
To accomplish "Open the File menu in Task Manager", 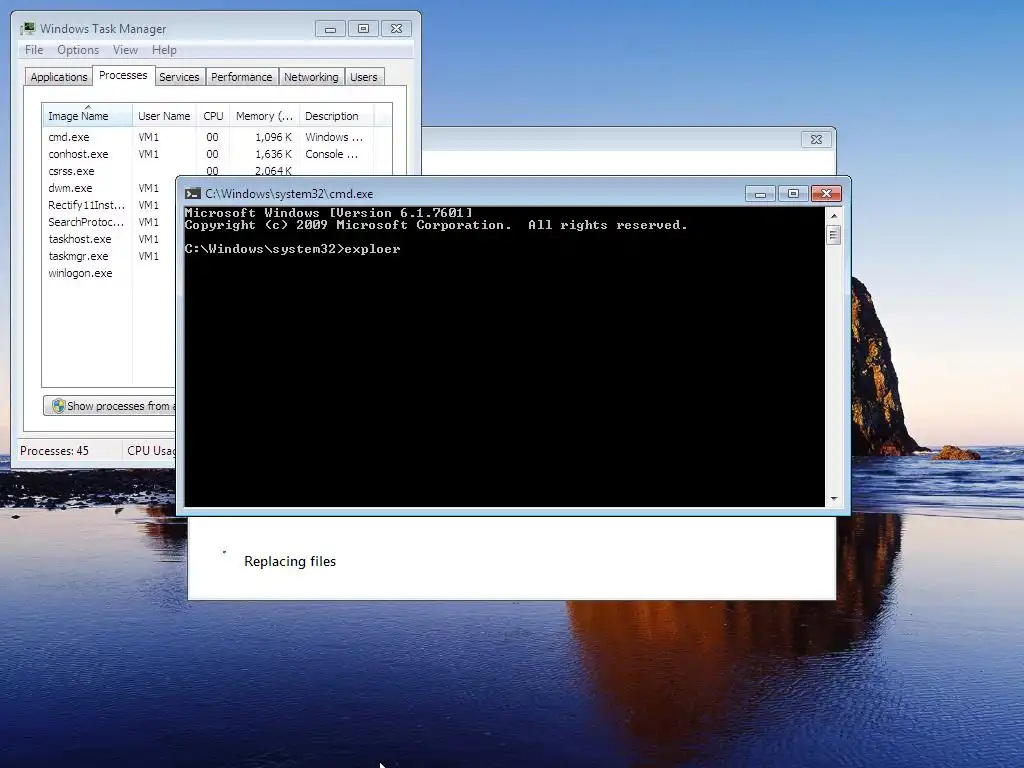I will coord(34,50).
